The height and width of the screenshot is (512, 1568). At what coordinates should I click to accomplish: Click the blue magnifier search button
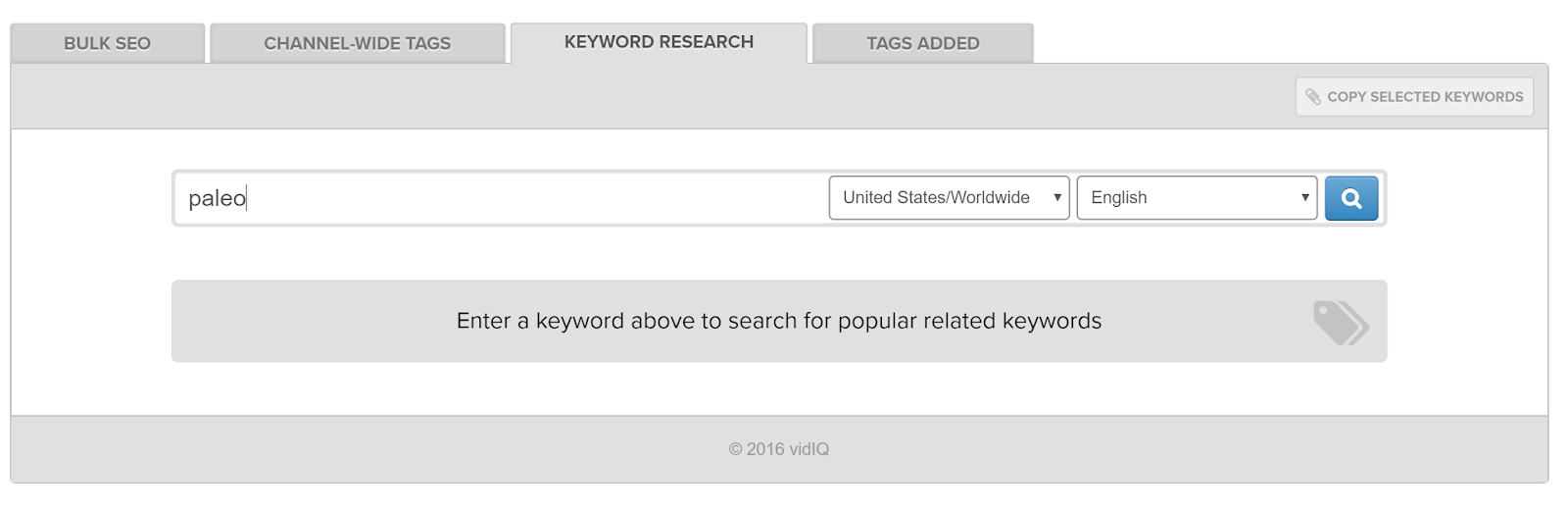pos(1351,198)
